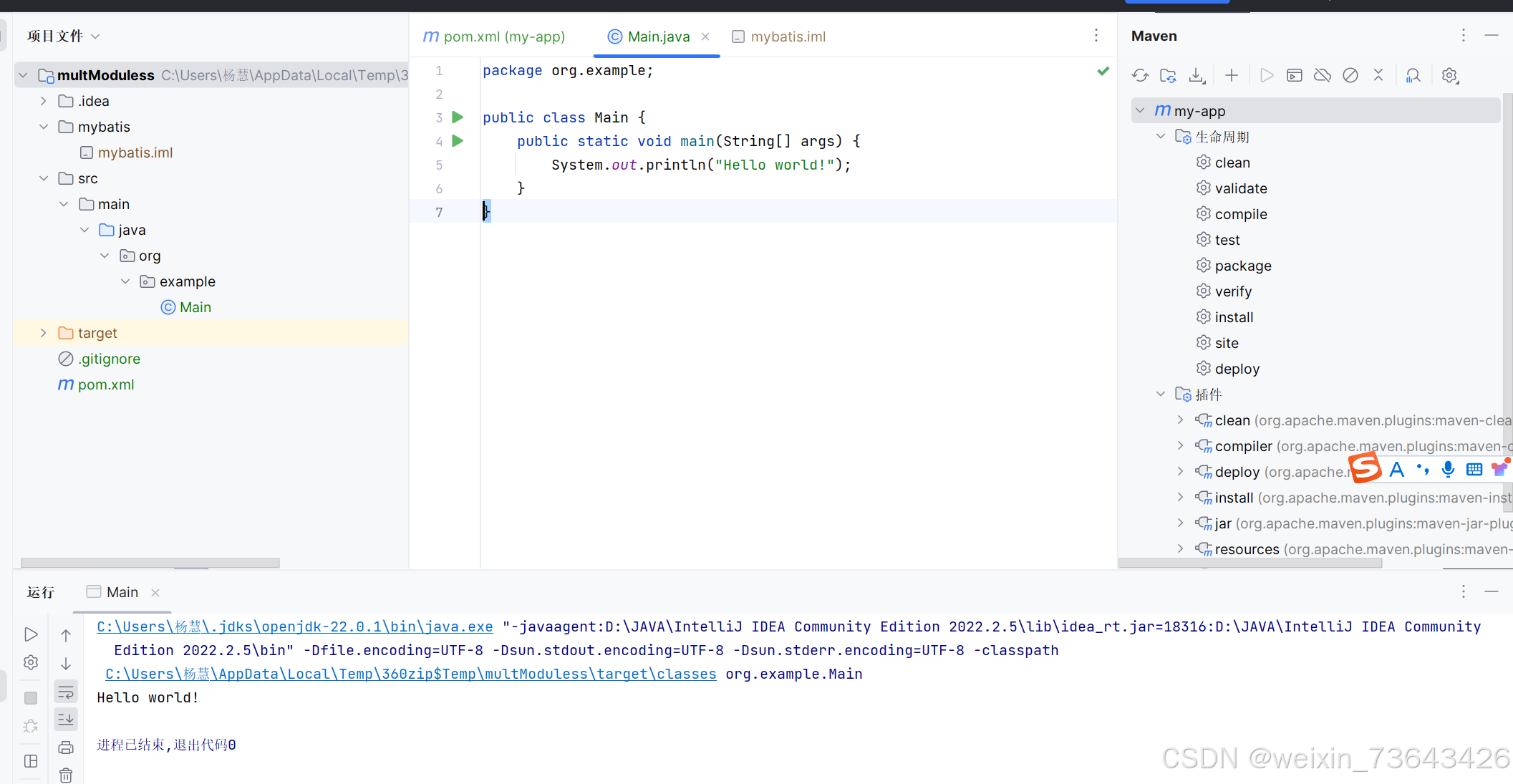Disable soft-wrap in the run console
The width and height of the screenshot is (1513, 784).
point(66,692)
